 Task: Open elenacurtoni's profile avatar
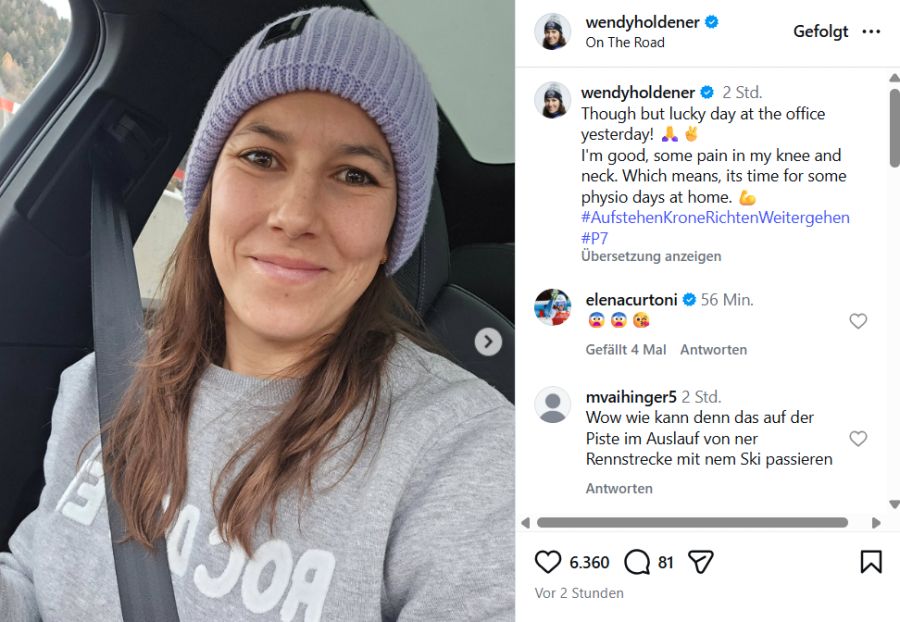[553, 307]
